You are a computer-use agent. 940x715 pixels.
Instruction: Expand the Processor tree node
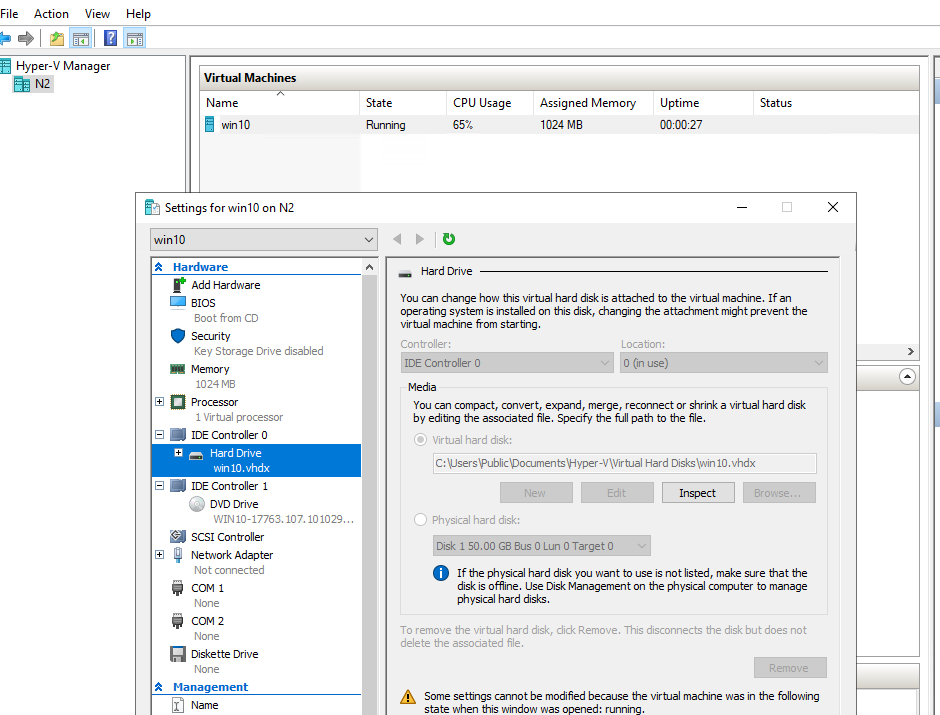pos(159,402)
